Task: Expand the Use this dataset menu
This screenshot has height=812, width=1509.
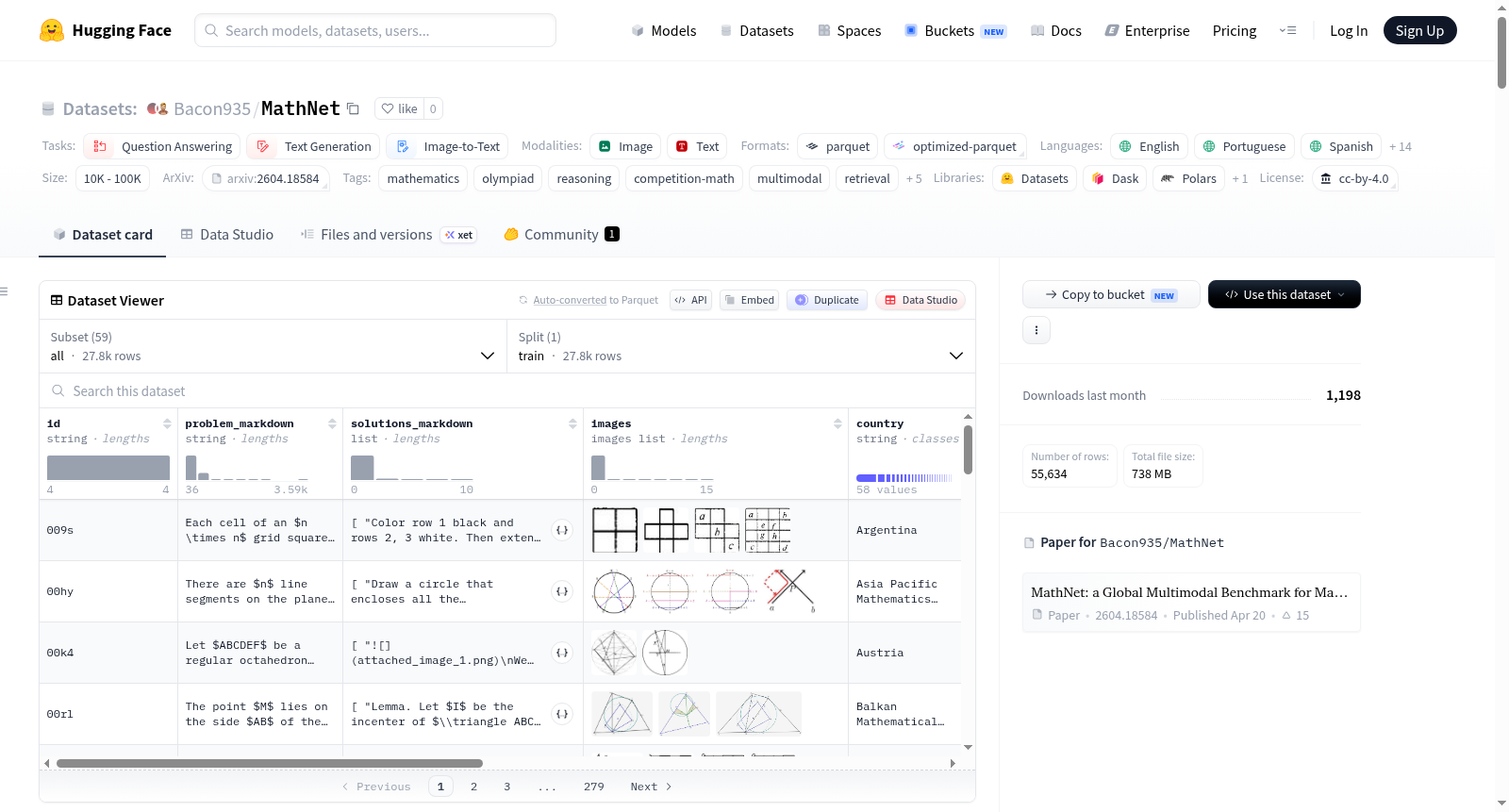Action: click(x=1285, y=294)
